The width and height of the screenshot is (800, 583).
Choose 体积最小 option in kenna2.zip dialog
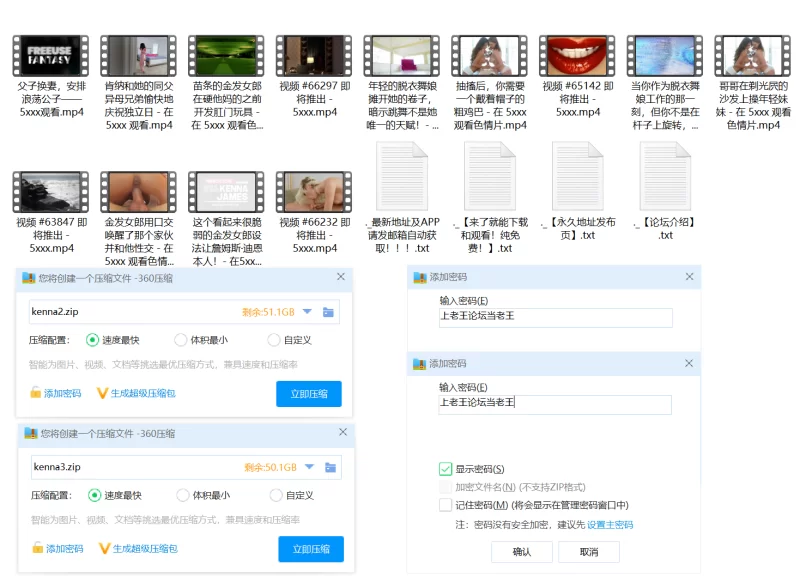point(181,340)
